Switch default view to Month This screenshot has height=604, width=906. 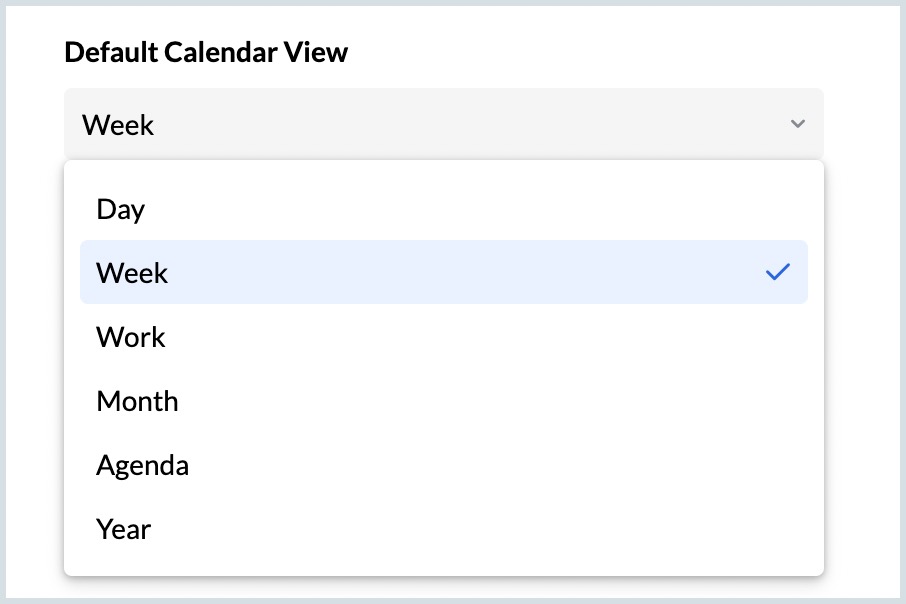pyautogui.click(x=137, y=401)
